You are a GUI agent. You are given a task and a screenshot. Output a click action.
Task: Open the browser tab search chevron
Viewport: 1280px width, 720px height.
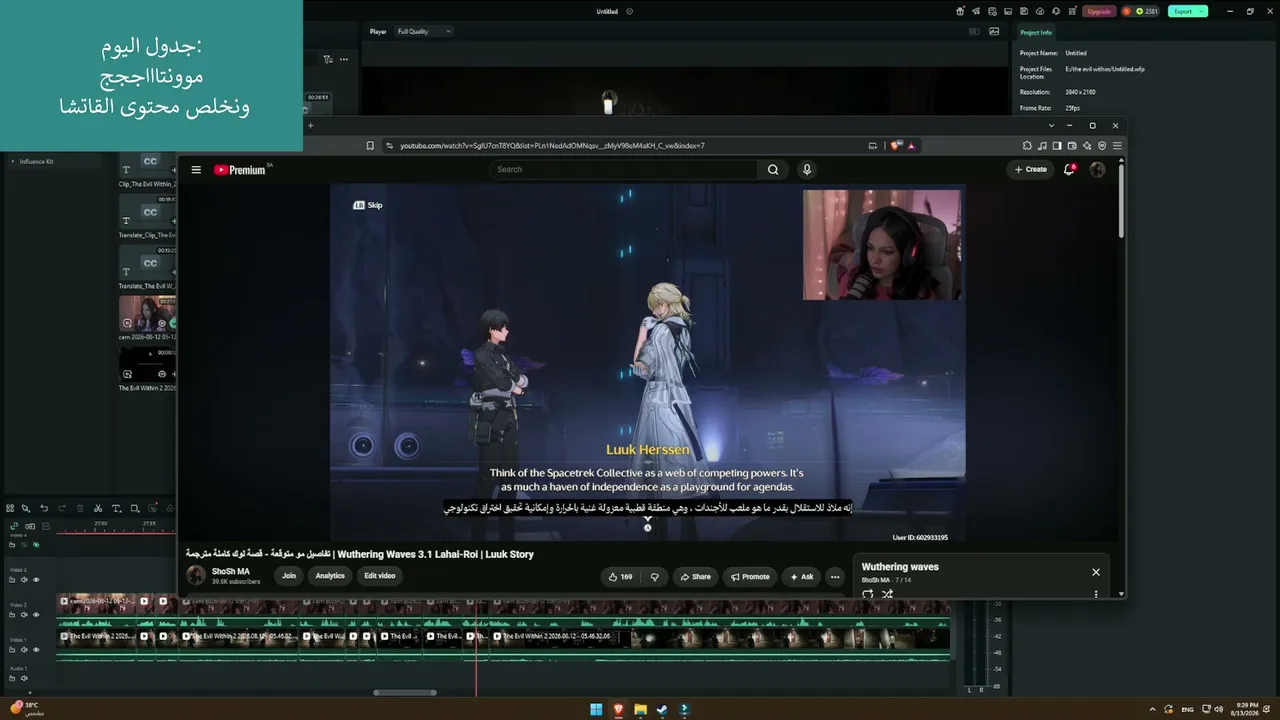click(1051, 126)
